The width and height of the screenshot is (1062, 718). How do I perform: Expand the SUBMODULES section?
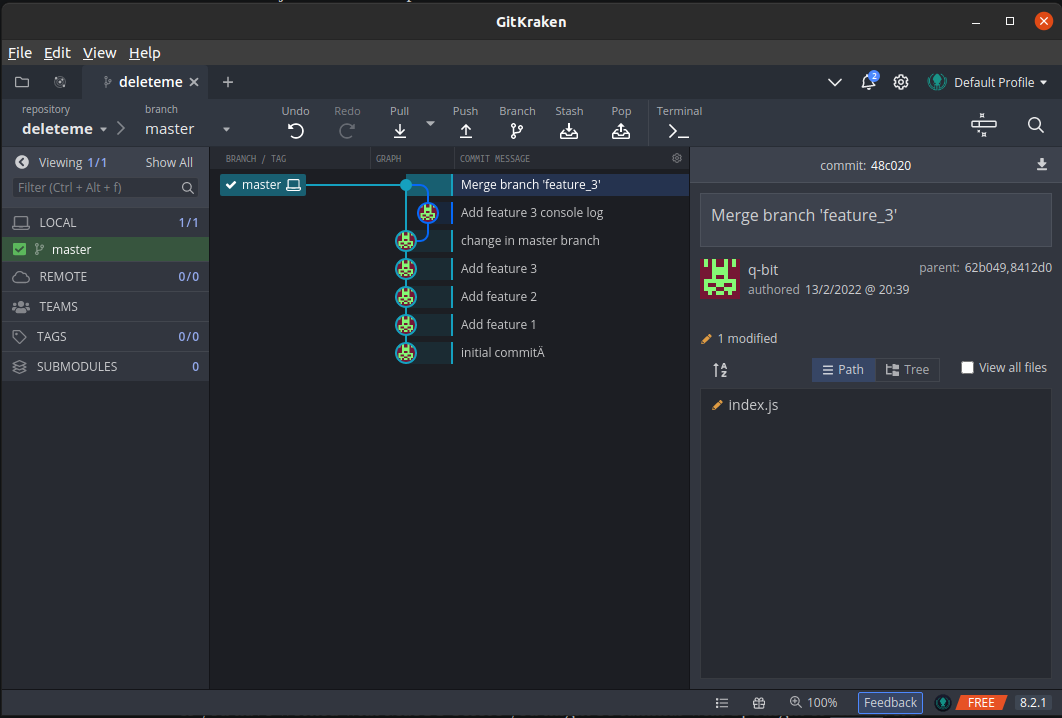click(x=106, y=366)
